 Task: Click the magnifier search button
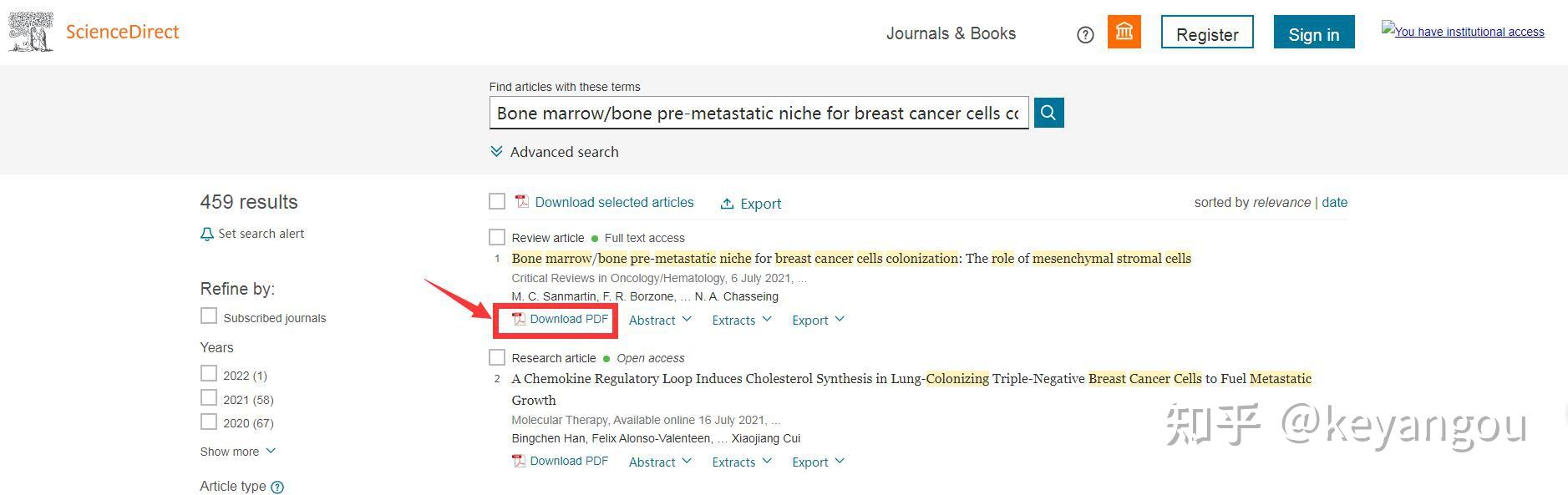pos(1048,113)
